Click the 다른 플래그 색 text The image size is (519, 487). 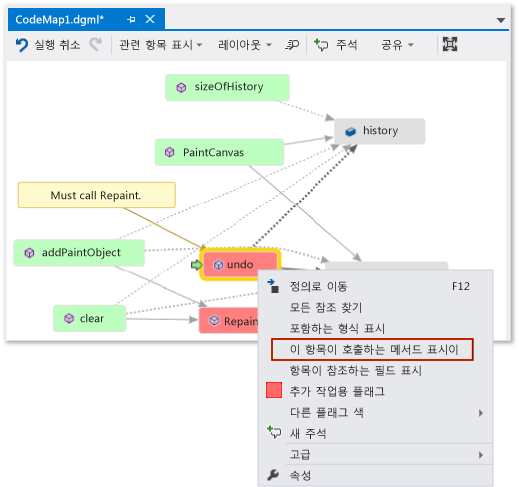[x=327, y=412]
